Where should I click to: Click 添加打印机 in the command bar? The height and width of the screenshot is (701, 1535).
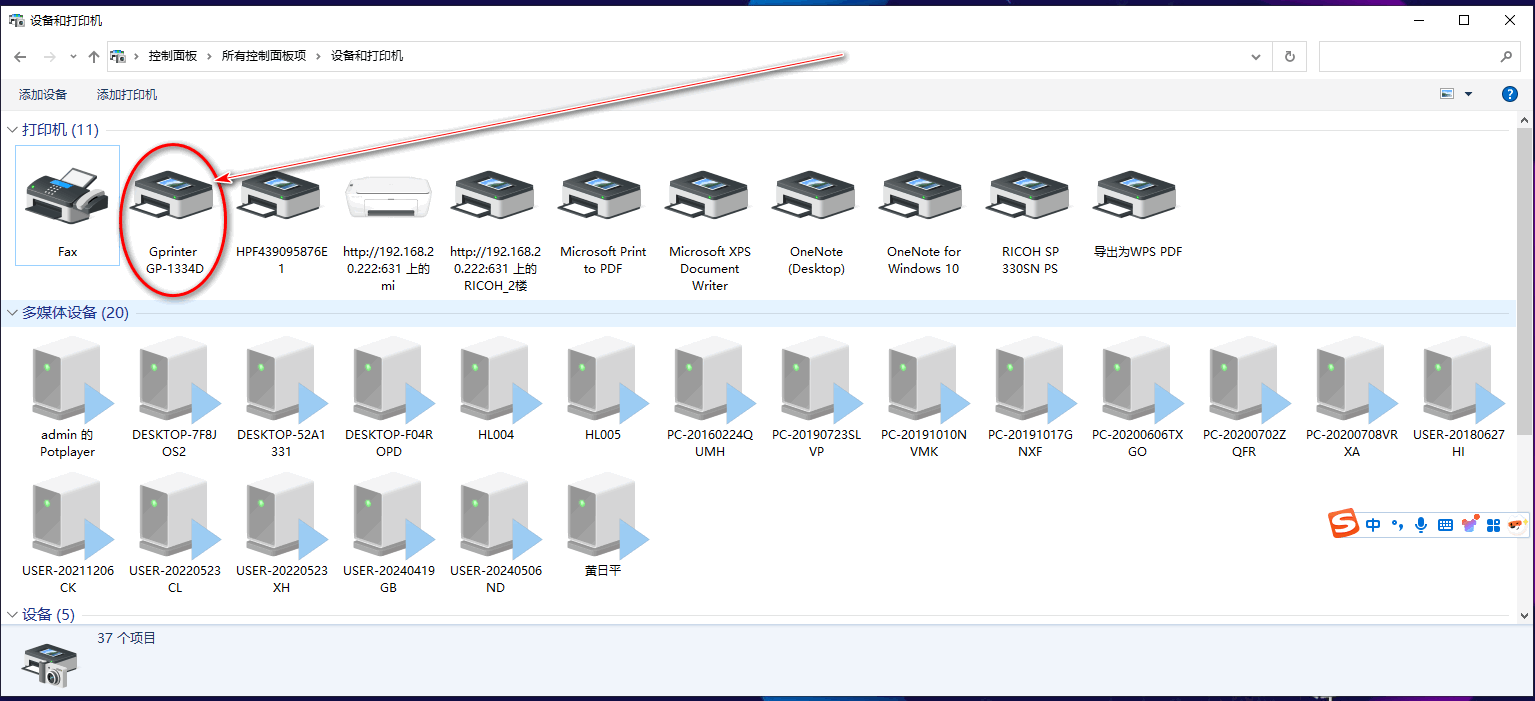tap(127, 95)
